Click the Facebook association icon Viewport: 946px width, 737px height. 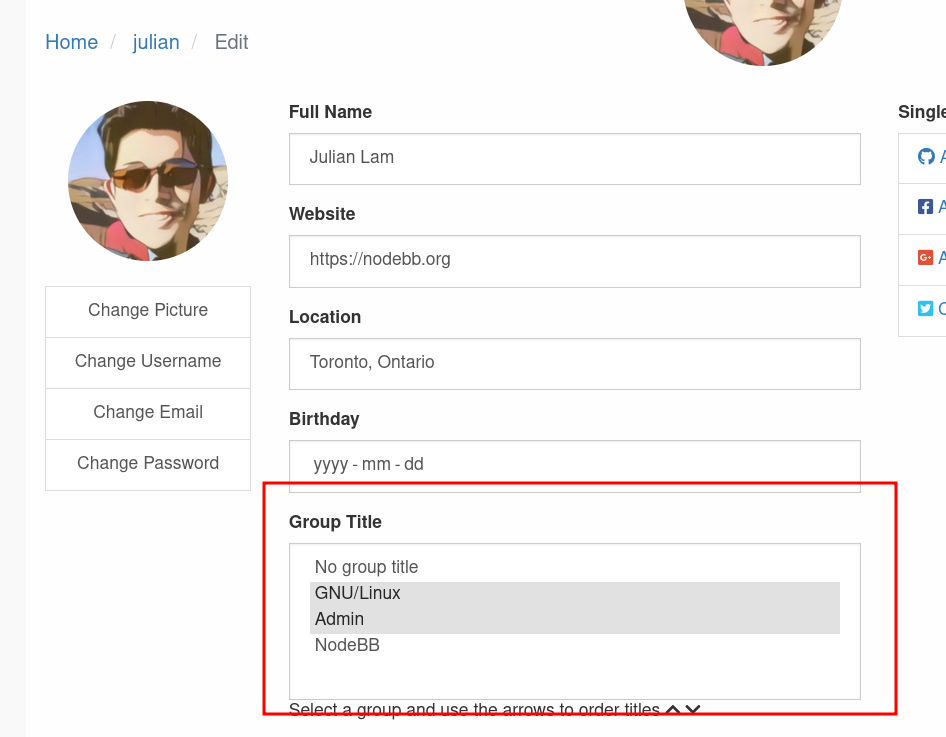(x=925, y=206)
